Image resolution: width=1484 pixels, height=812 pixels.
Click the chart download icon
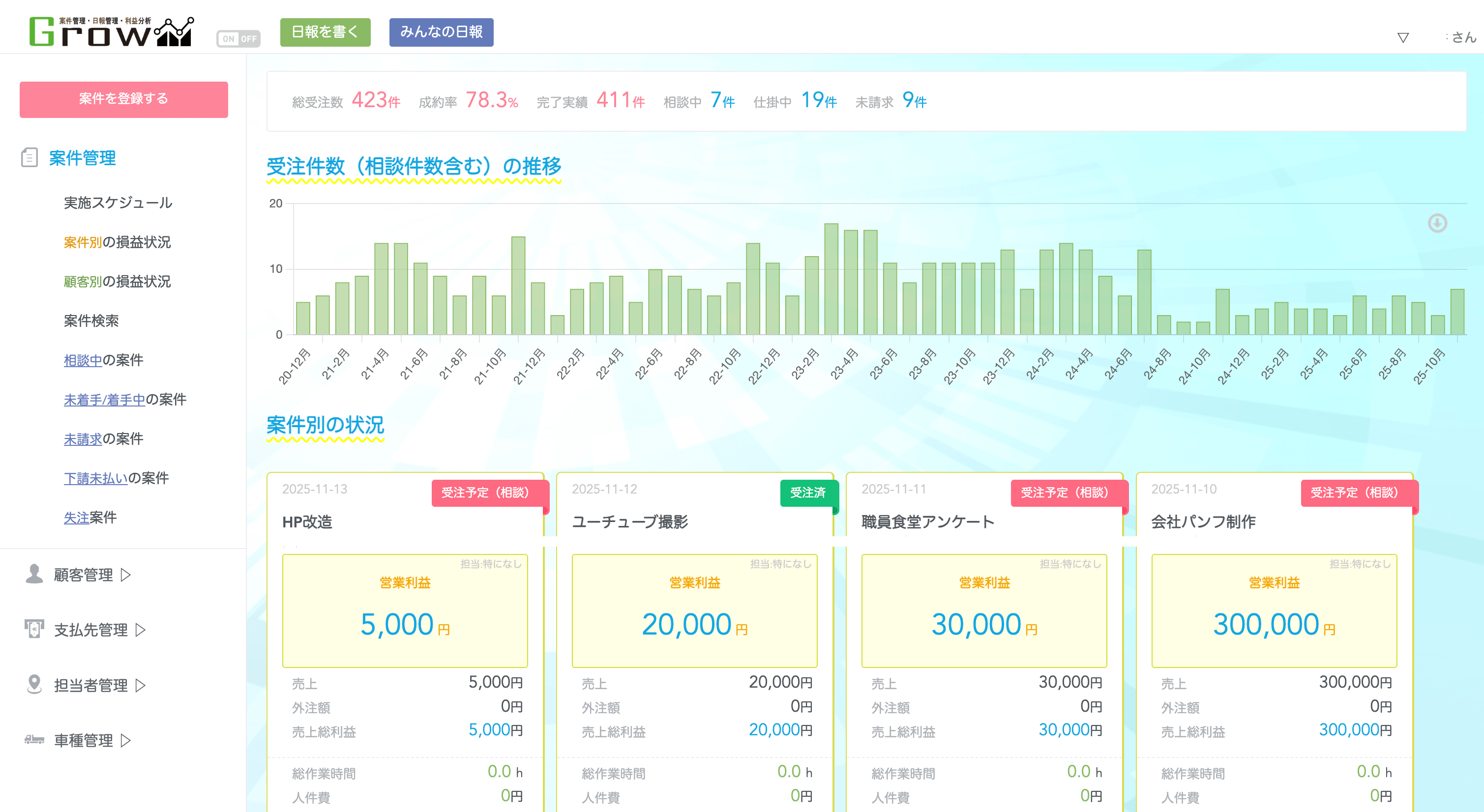click(1438, 224)
